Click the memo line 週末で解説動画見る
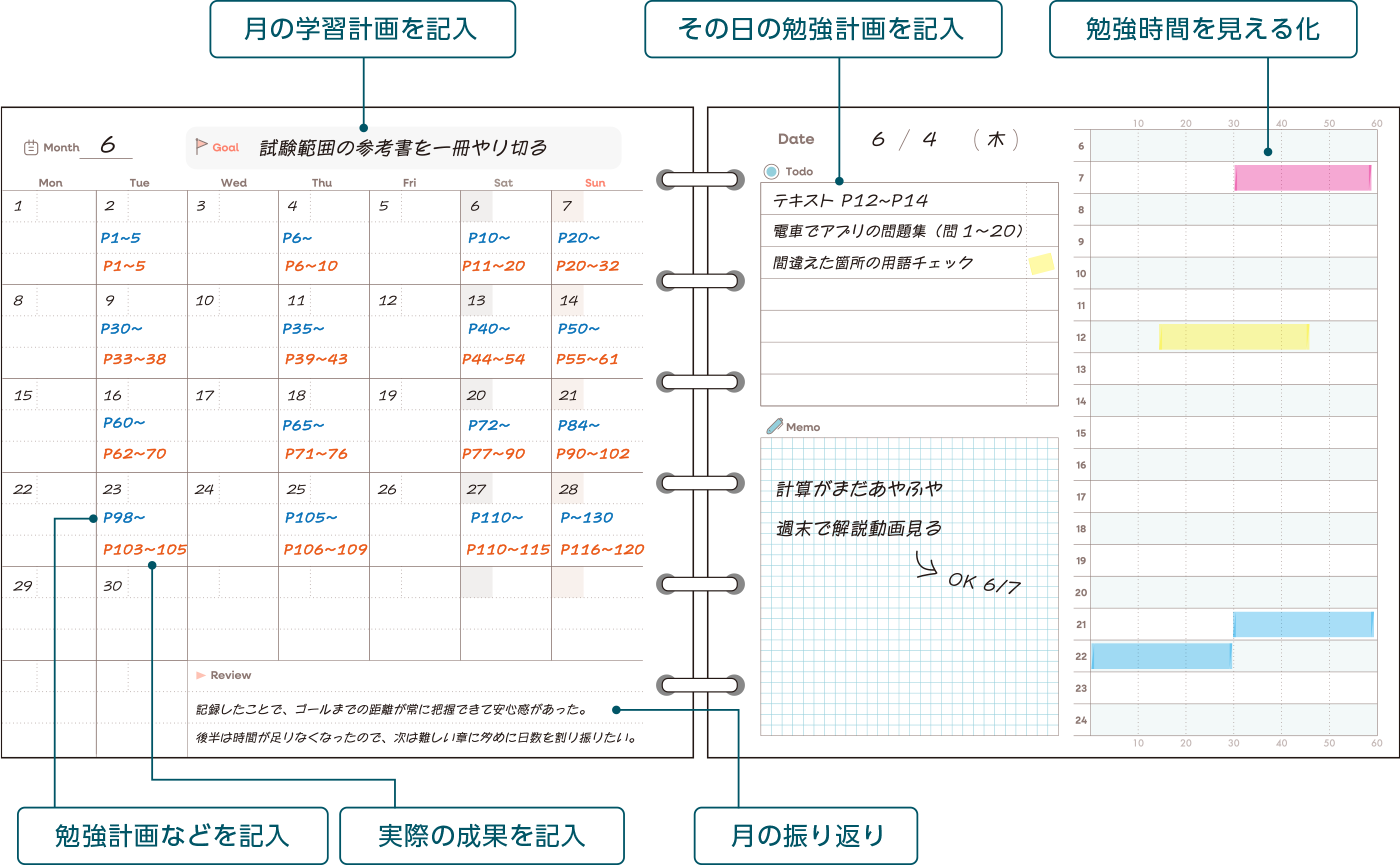1400x865 pixels. point(859,528)
